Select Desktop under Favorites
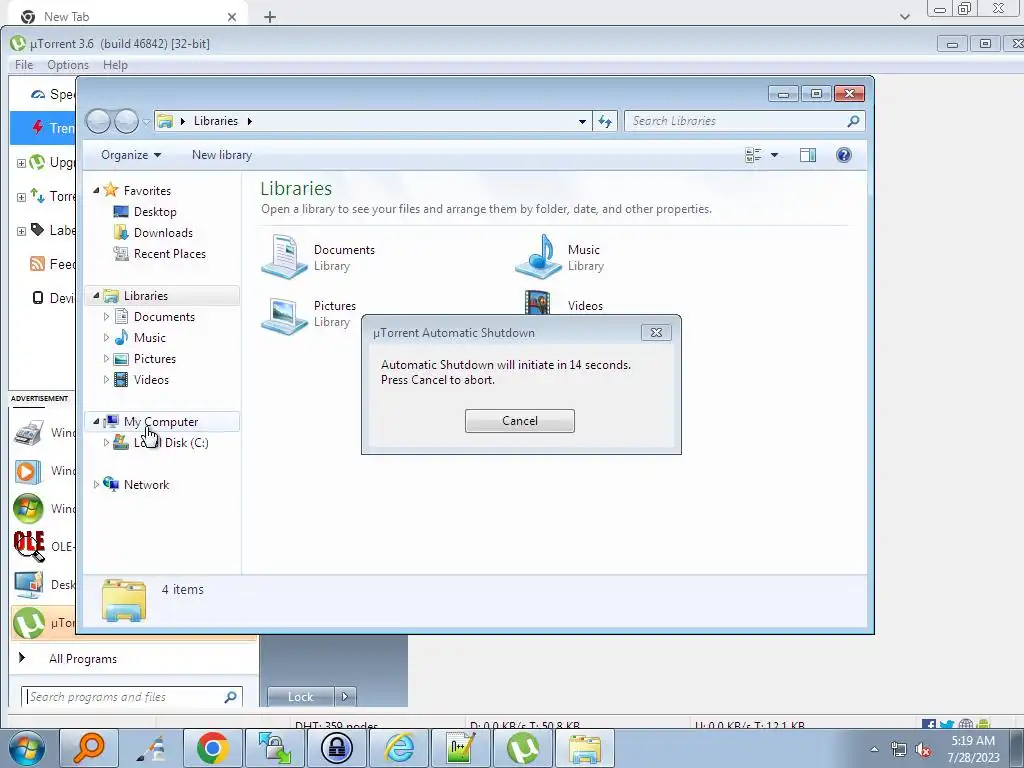The width and height of the screenshot is (1024, 768). coord(155,212)
